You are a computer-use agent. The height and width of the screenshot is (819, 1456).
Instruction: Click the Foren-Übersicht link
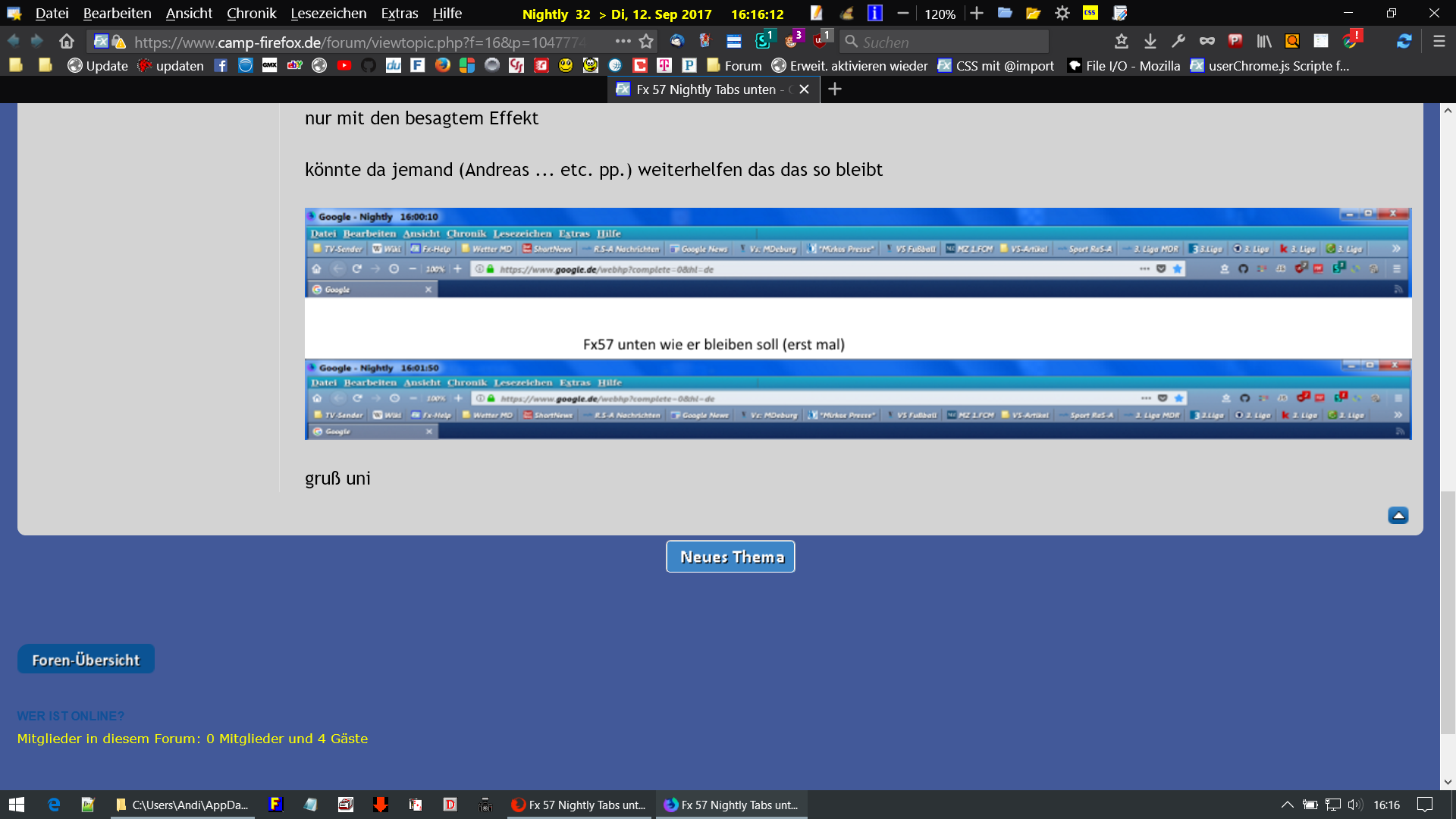(86, 659)
